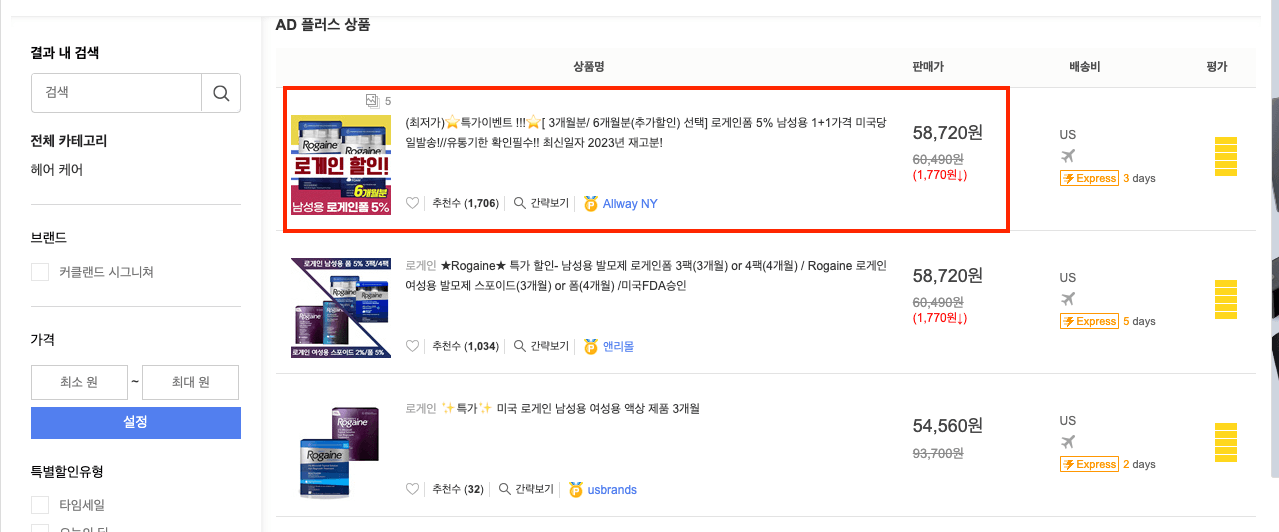Click the medal badge beside 앤리몰
This screenshot has height=532, width=1279.
click(591, 346)
